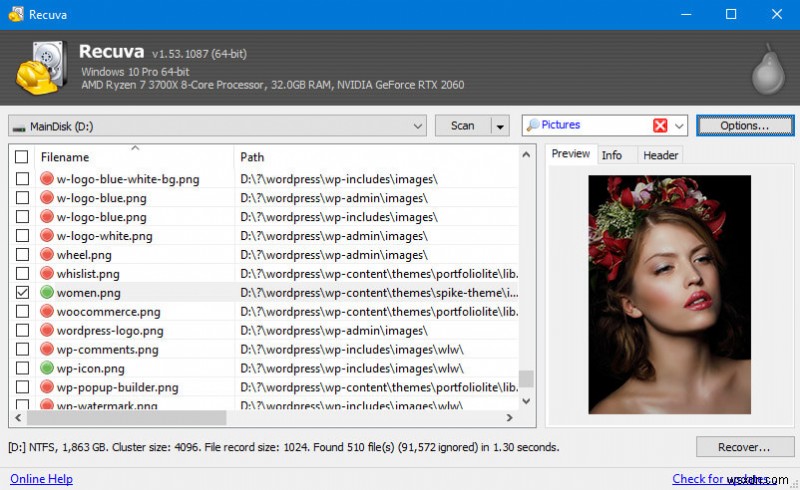Viewport: 800px width, 490px height.
Task: Click the Recuva title bar app icon
Action: [16, 14]
